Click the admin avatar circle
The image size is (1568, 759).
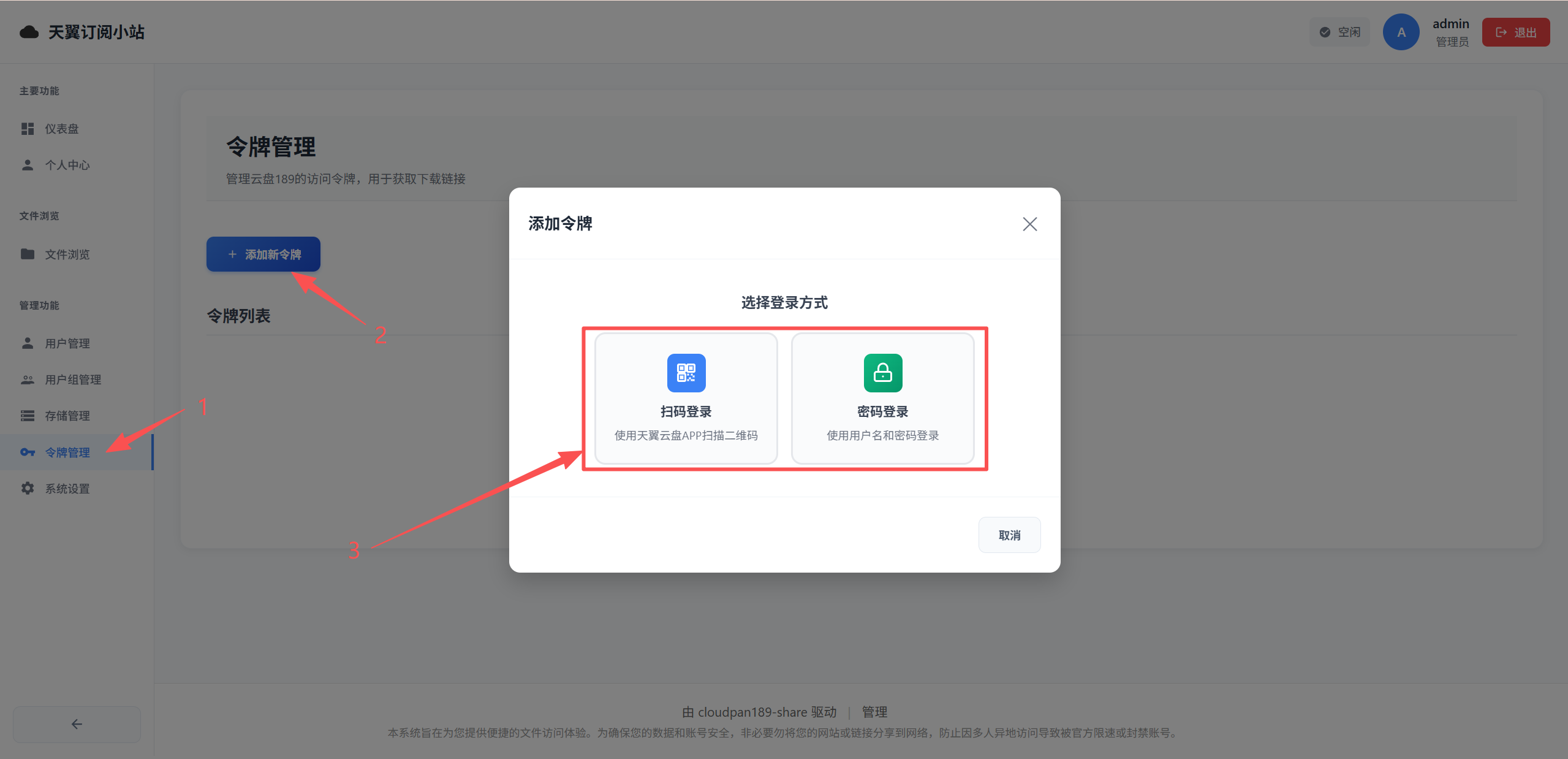click(1401, 32)
